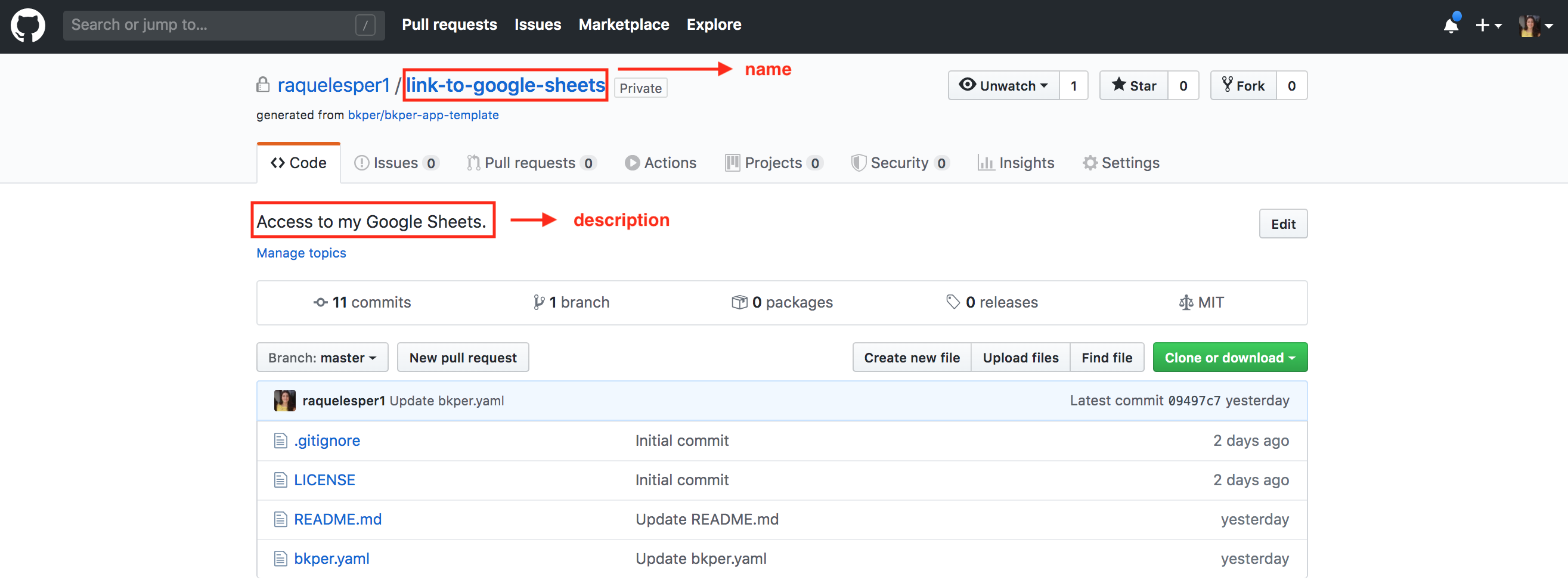Click the file icon beside .gitignore
The height and width of the screenshot is (583, 1568).
(x=280, y=441)
